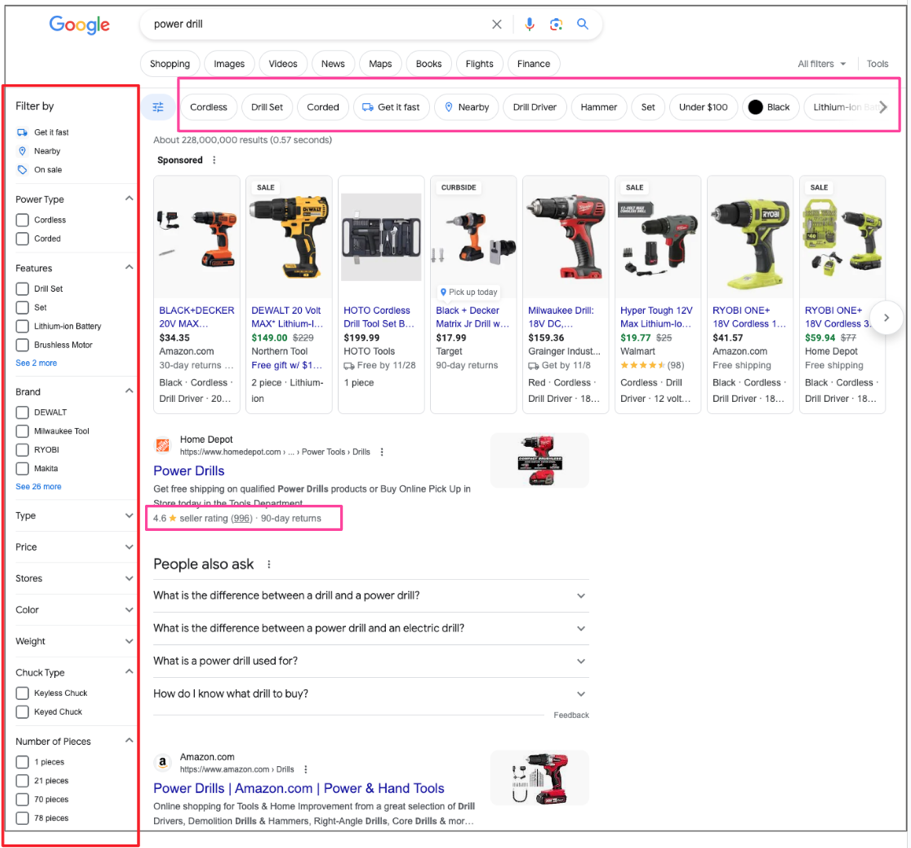Collapse the Power Type filter section

pos(129,199)
